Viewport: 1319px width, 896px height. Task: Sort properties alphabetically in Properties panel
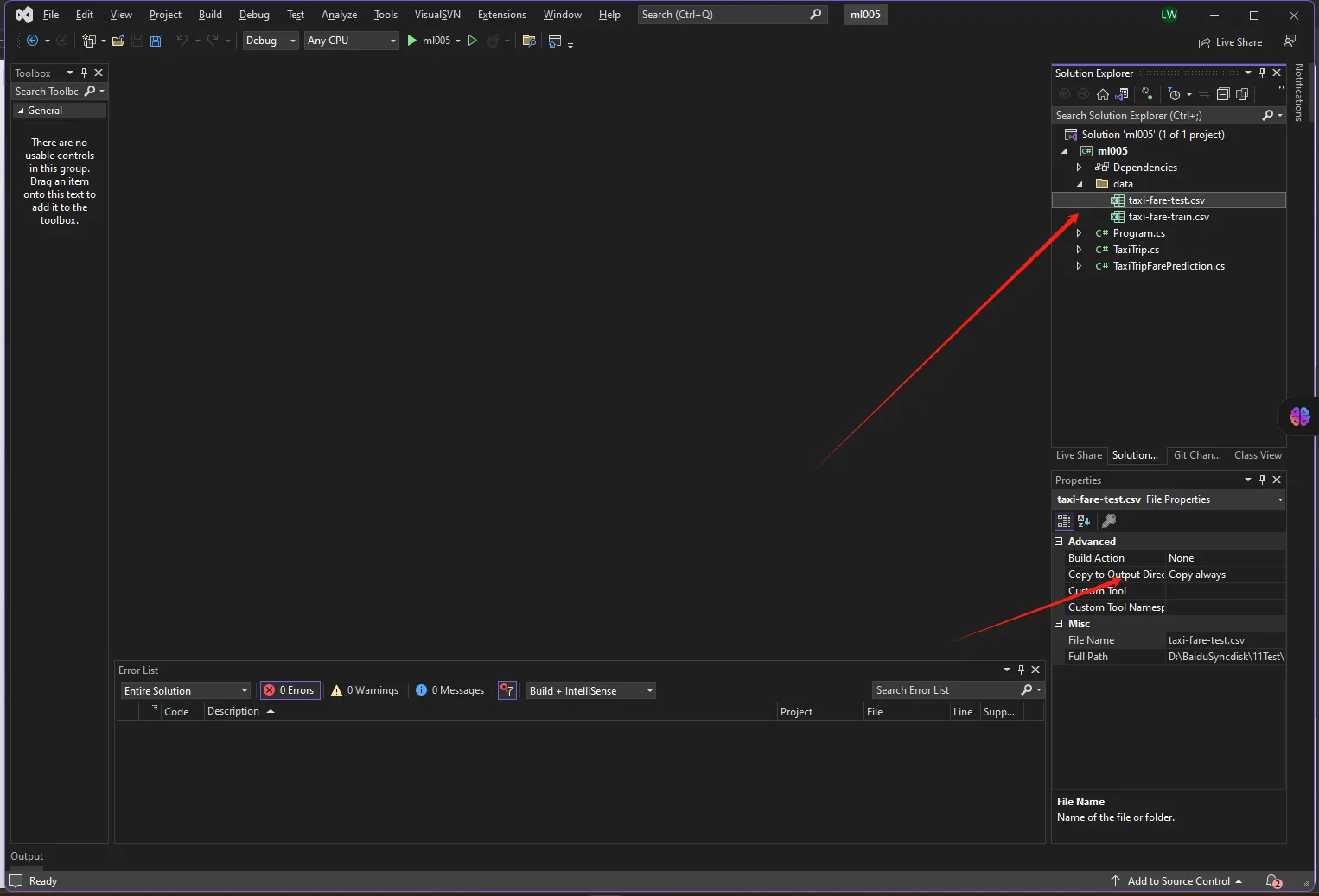click(x=1084, y=521)
